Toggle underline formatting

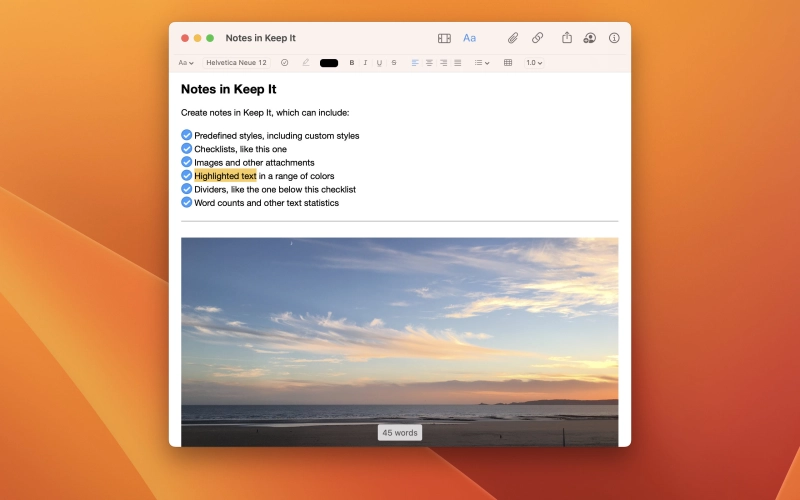(x=379, y=63)
